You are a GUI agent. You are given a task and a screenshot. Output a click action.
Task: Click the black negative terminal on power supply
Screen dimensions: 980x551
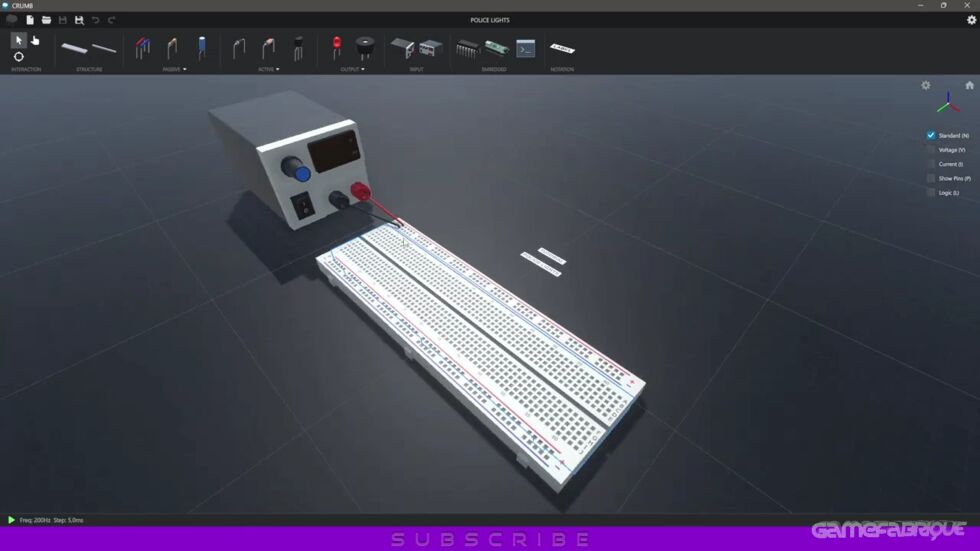(339, 199)
